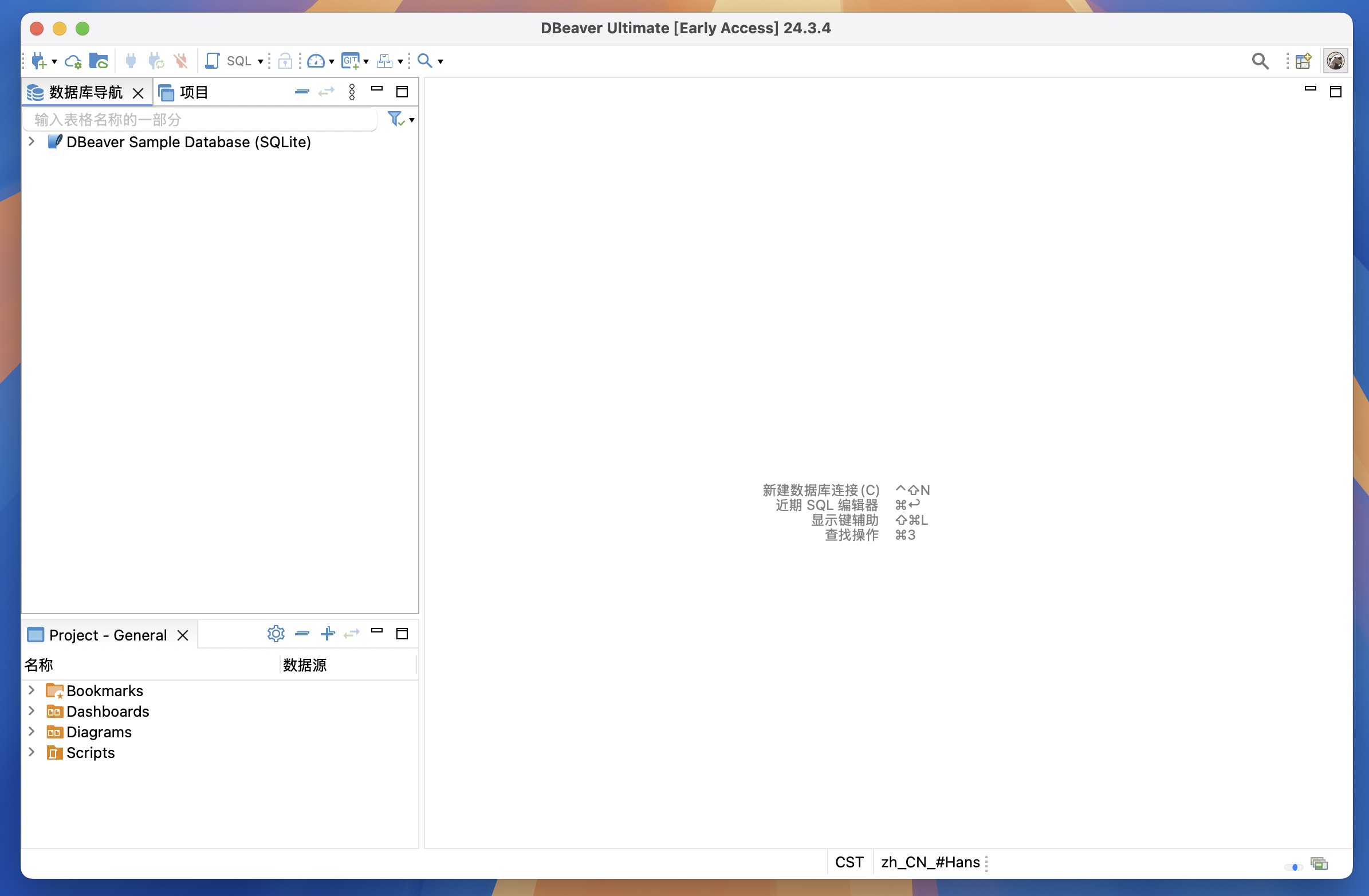Viewport: 1369px width, 896px height.
Task: Open the cloud configuration gear icon
Action: coord(74,61)
